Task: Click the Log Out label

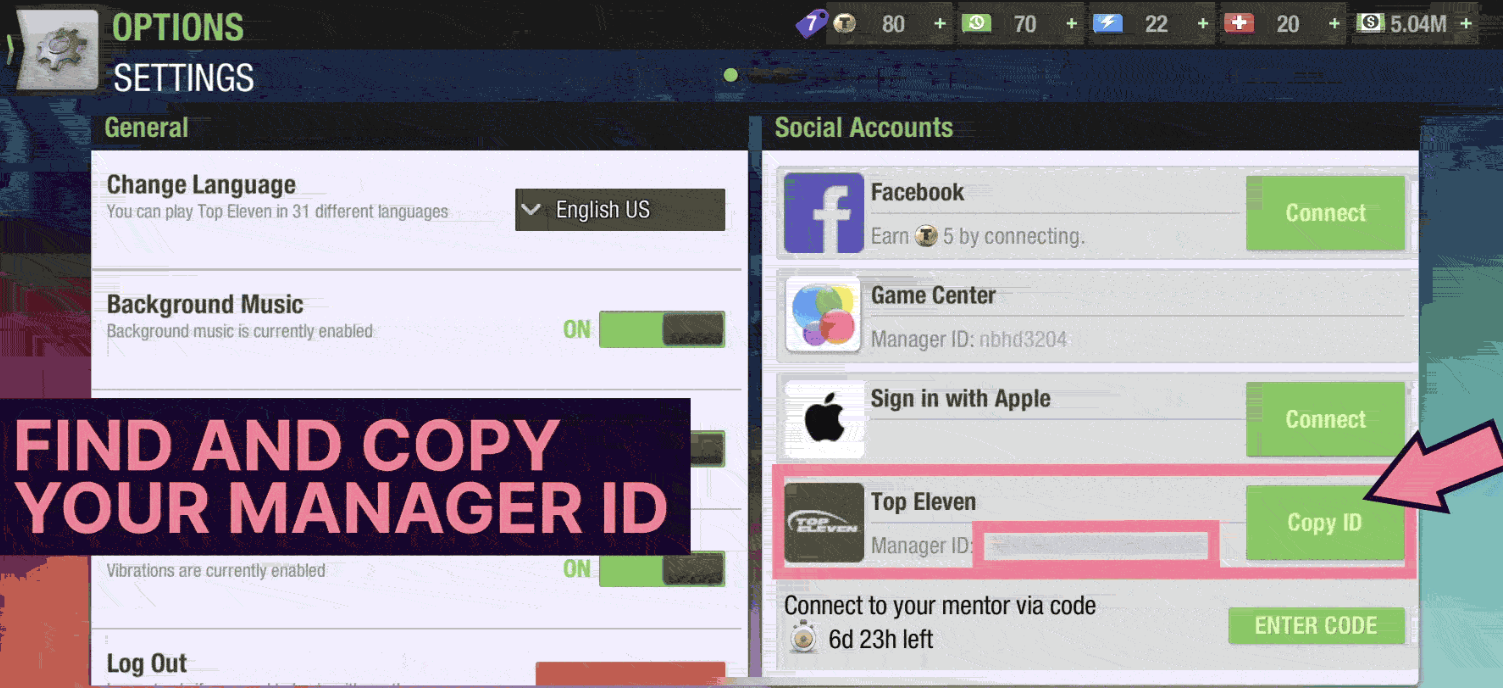Action: [147, 663]
